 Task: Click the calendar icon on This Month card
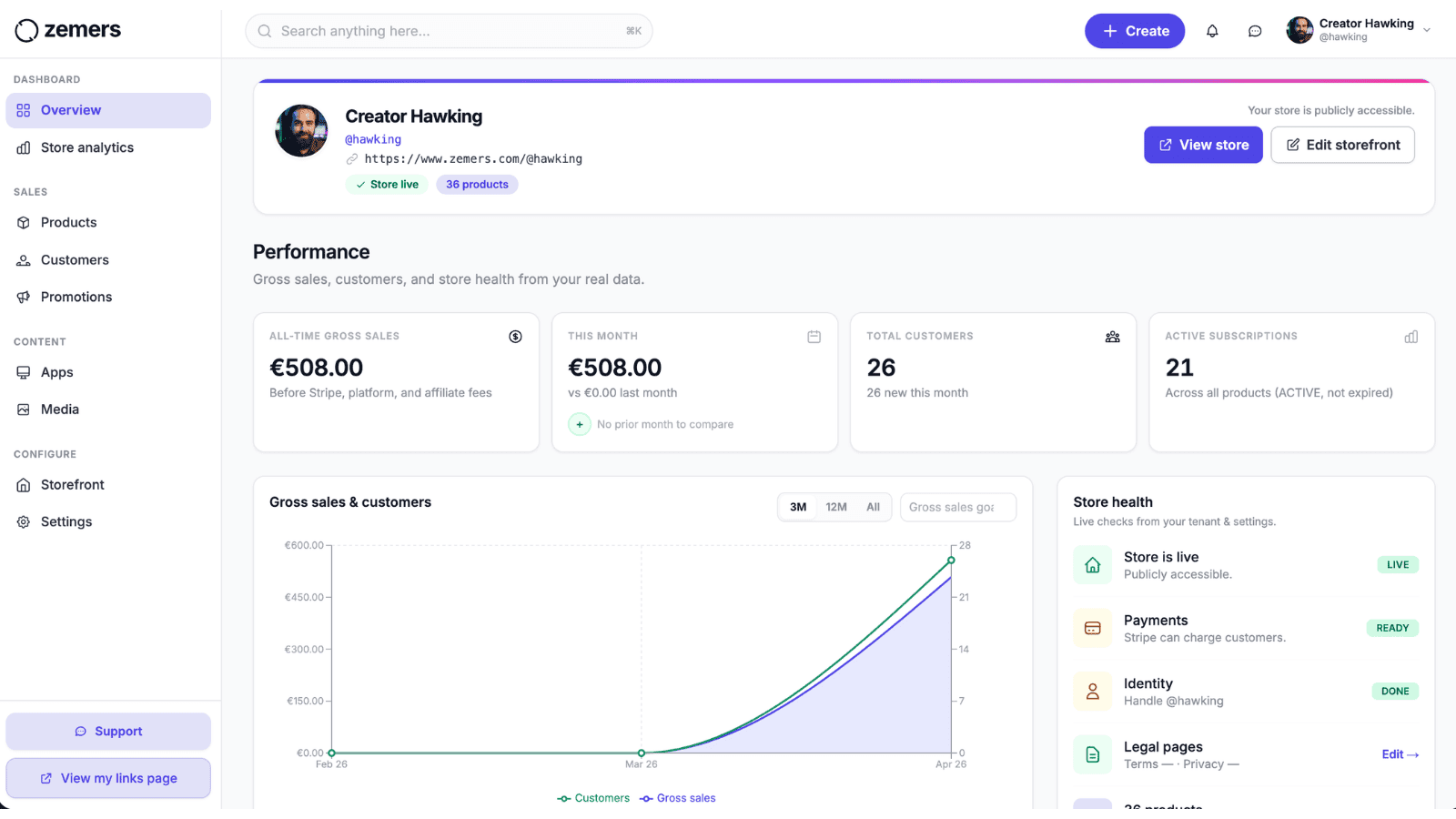point(814,337)
